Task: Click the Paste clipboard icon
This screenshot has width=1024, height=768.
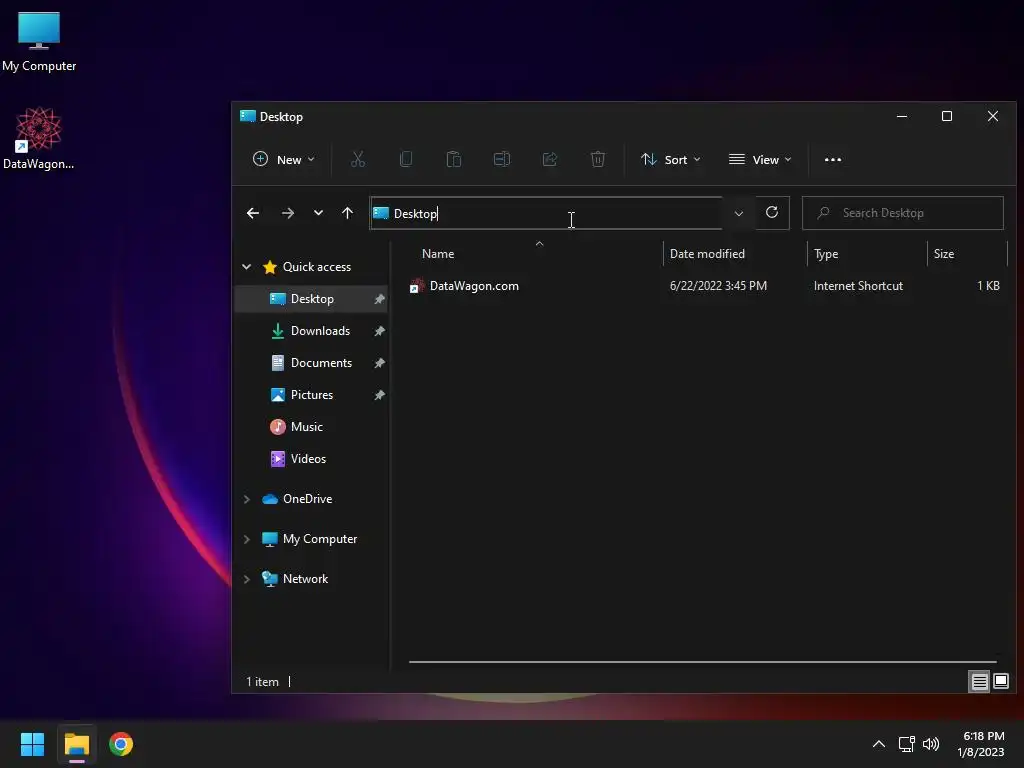Action: pos(454,159)
